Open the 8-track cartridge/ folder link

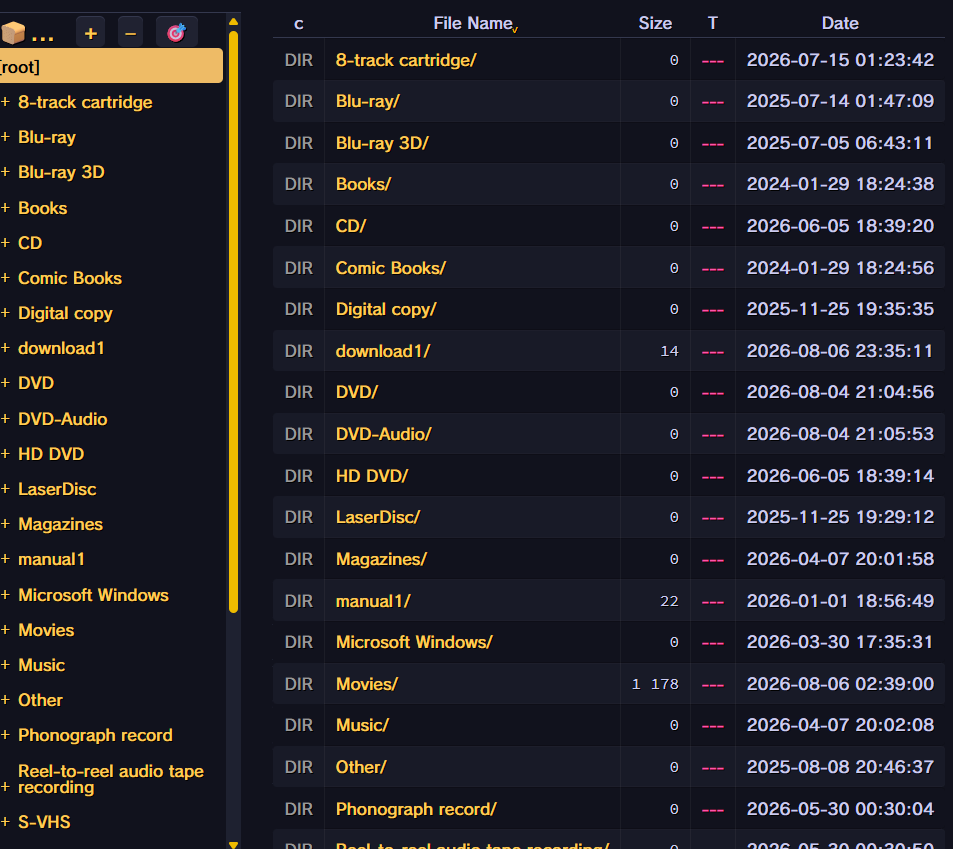[406, 60]
